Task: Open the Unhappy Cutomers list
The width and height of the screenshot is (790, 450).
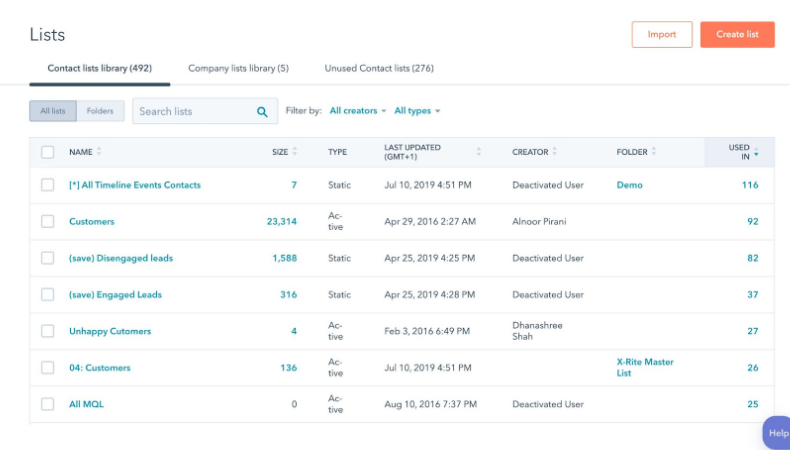Action: point(110,331)
